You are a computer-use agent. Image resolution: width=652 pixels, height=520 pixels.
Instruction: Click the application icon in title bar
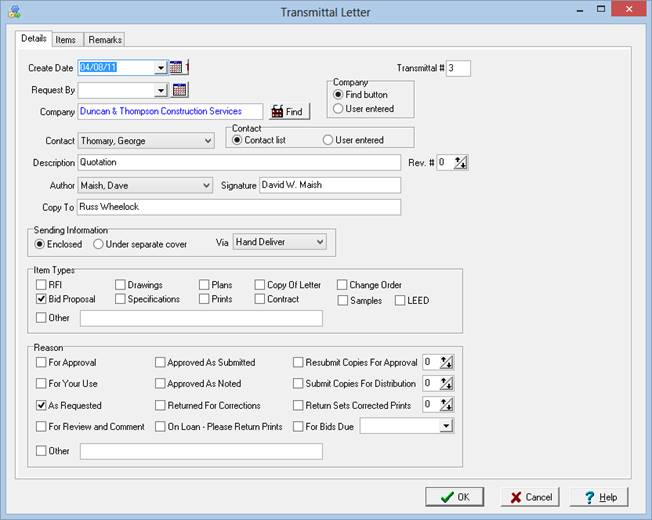click(x=12, y=11)
